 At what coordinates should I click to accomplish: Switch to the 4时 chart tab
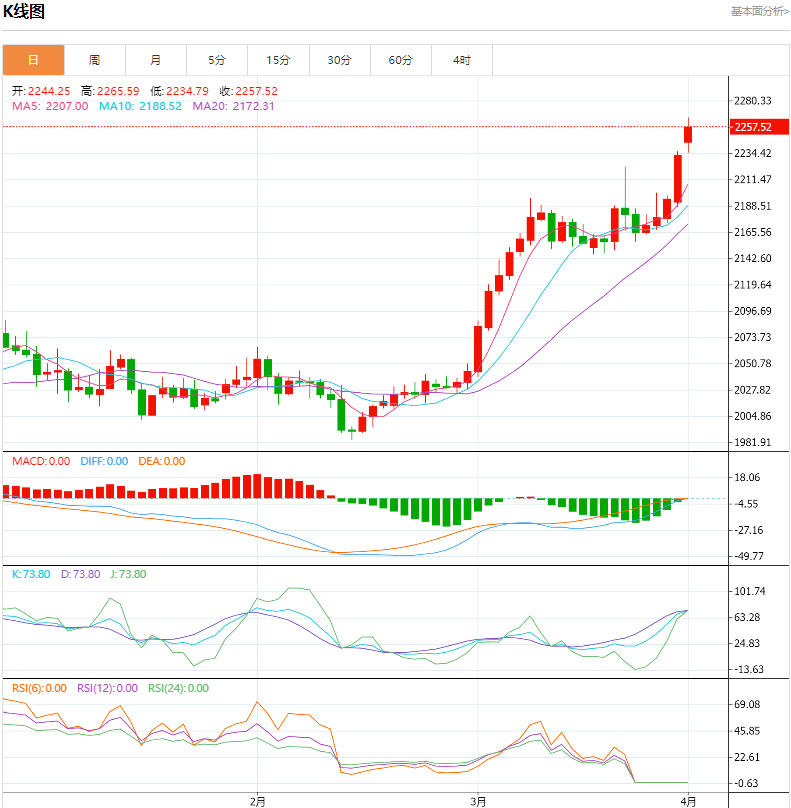pos(462,60)
